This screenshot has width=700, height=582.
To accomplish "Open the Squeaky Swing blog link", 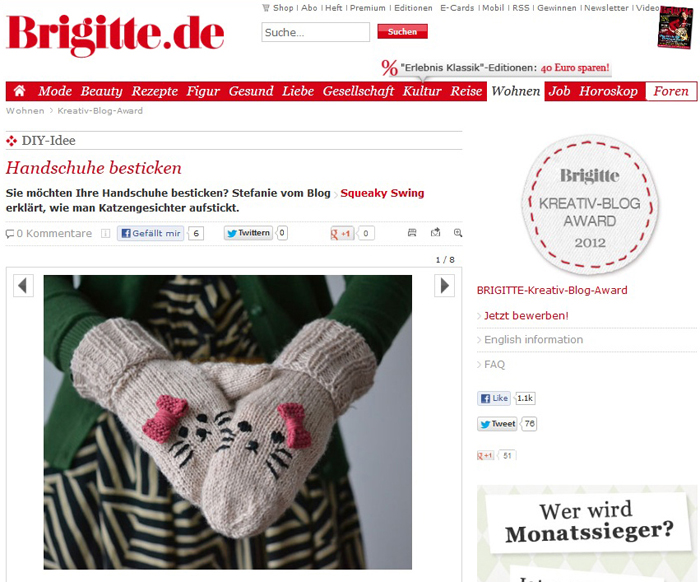I will 382,193.
